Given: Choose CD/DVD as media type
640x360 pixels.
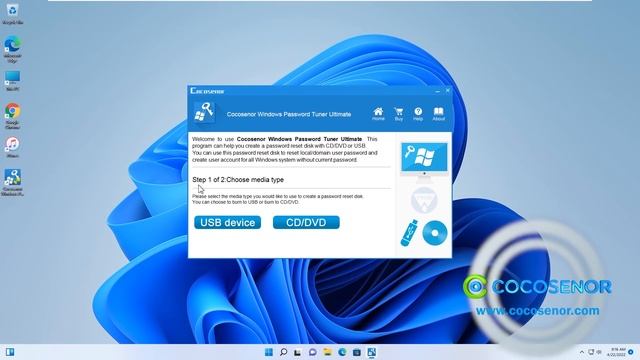Looking at the screenshot, I should (306, 222).
